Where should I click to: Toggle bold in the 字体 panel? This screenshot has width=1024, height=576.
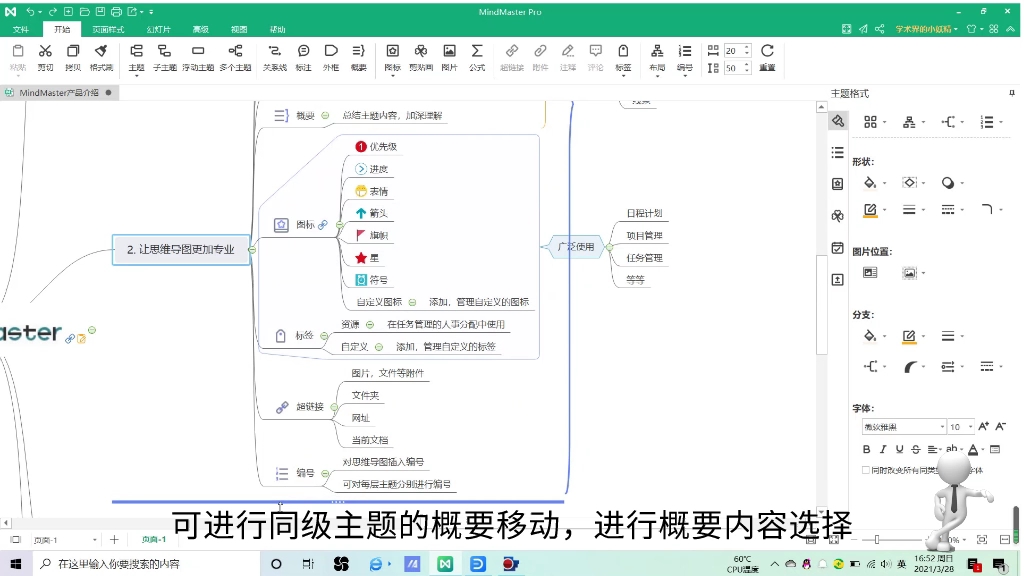click(x=866, y=449)
